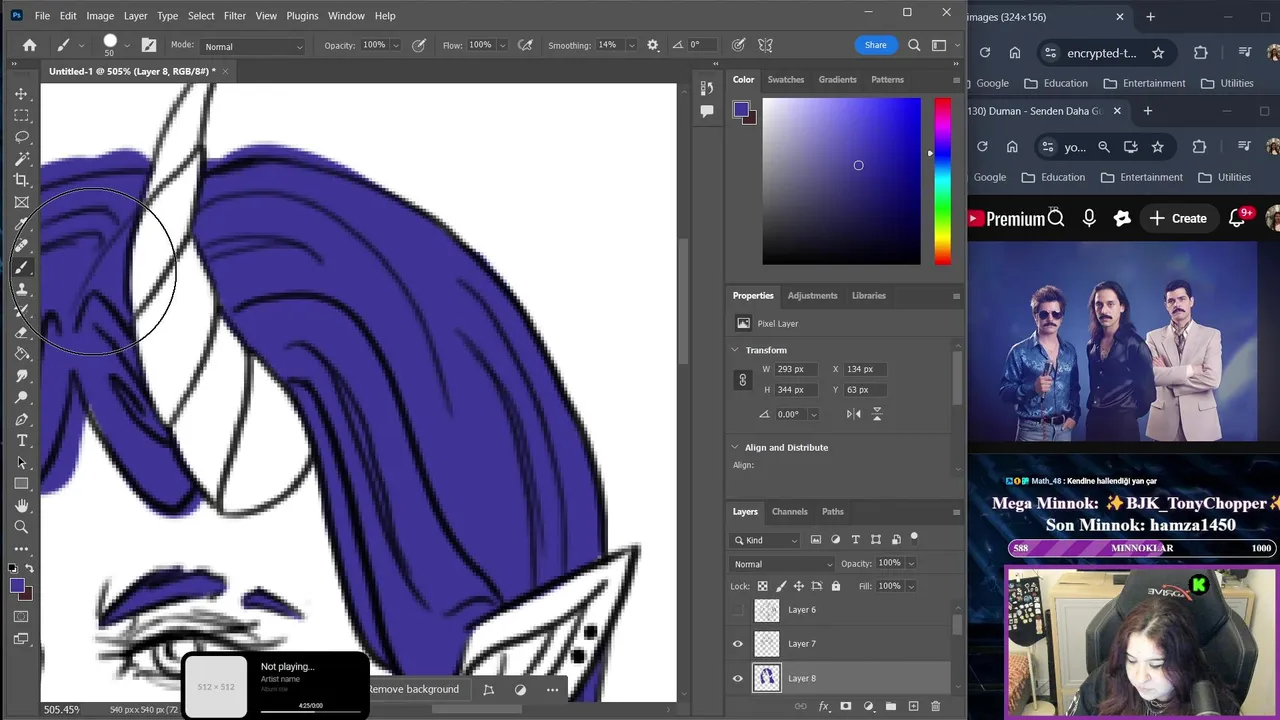Viewport: 1280px width, 720px height.
Task: Click the foreground color swatch in Color panel
Action: (x=741, y=110)
